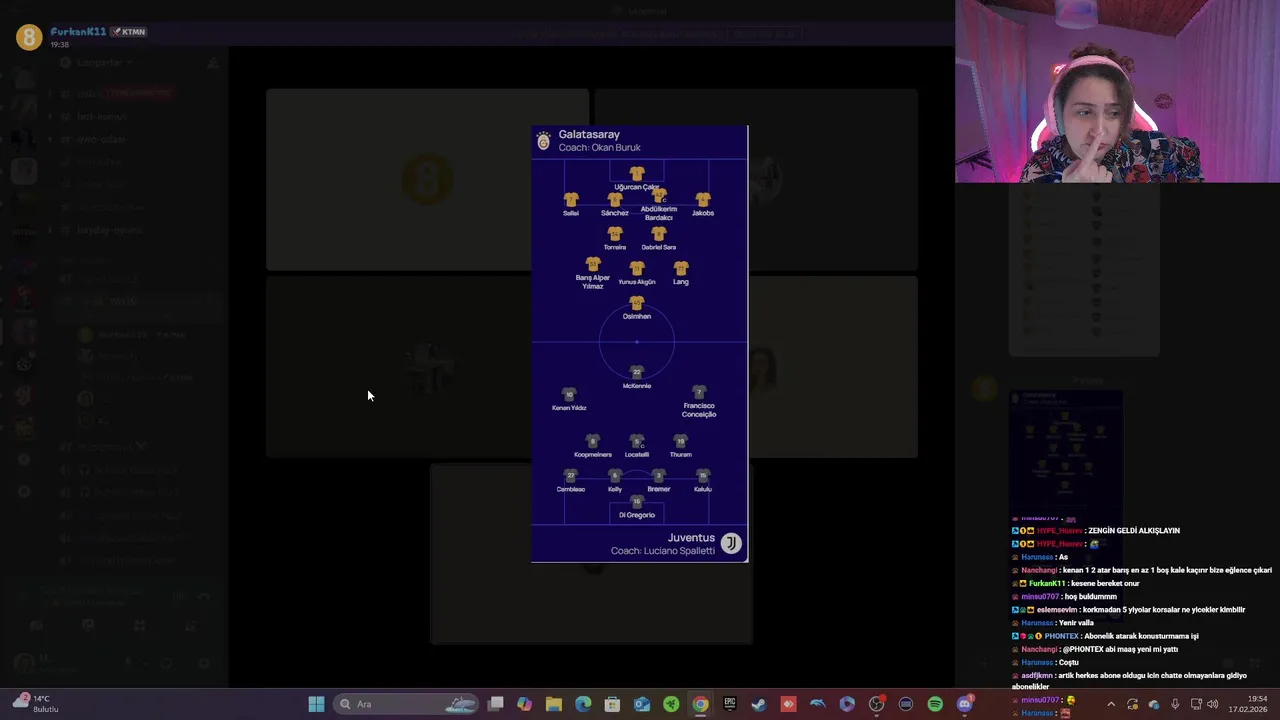
Task: Click the 'Juventus' team title
Action: point(691,538)
